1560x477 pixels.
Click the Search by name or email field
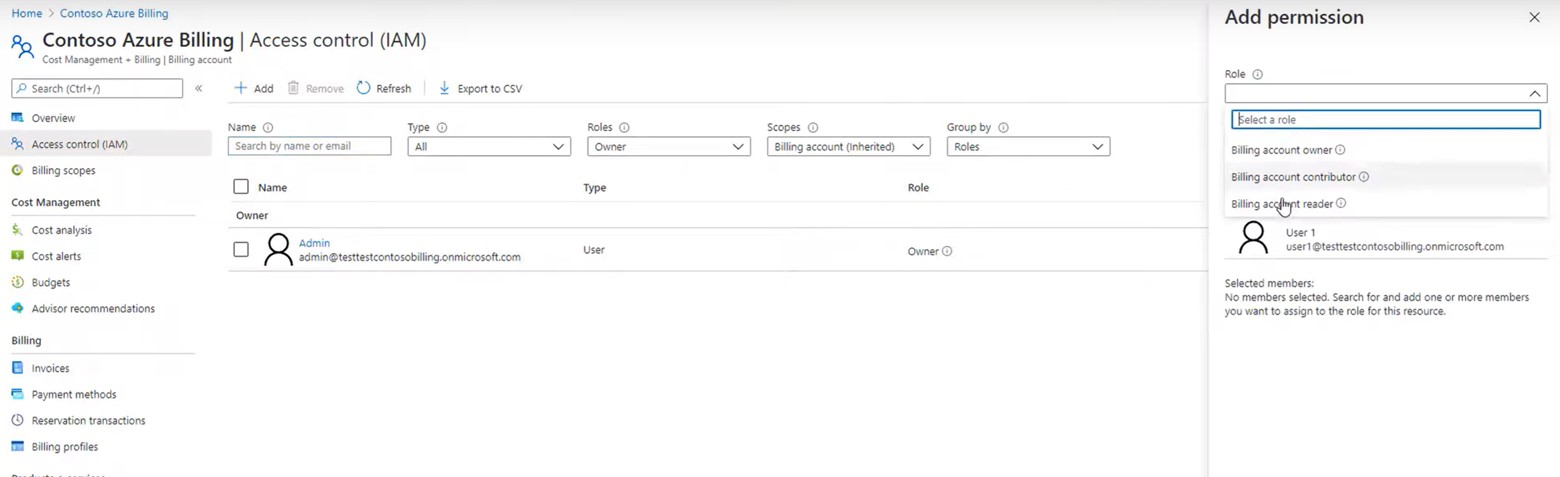(309, 146)
